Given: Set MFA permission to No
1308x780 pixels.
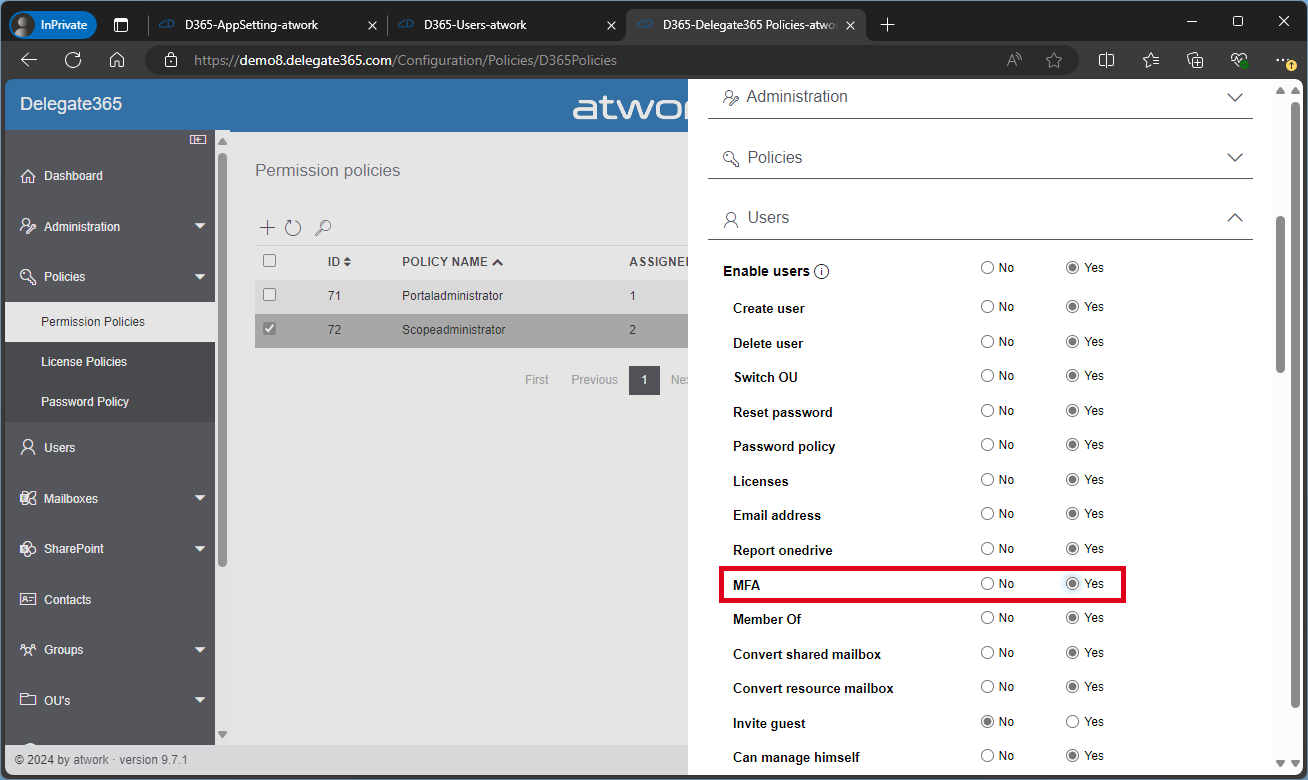Looking at the screenshot, I should [988, 584].
